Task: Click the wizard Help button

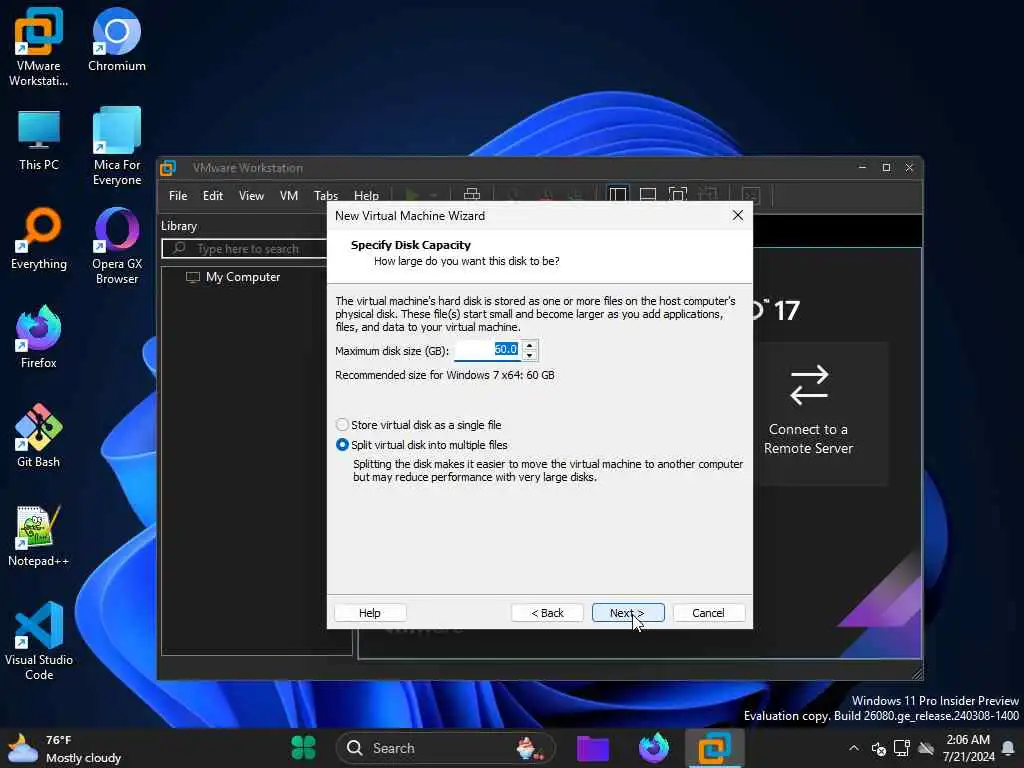Action: [x=370, y=613]
